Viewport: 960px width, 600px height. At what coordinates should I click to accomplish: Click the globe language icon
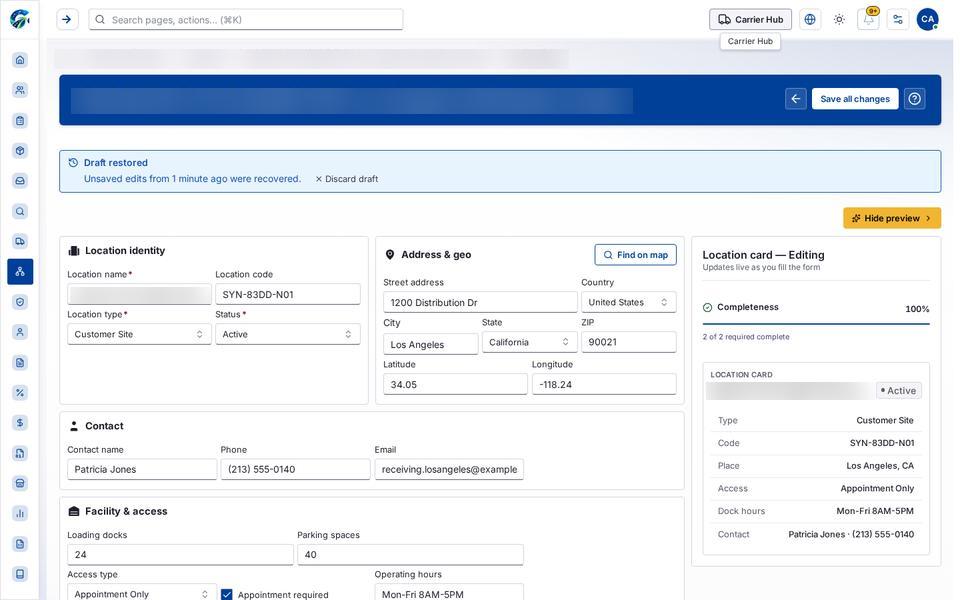point(810,20)
